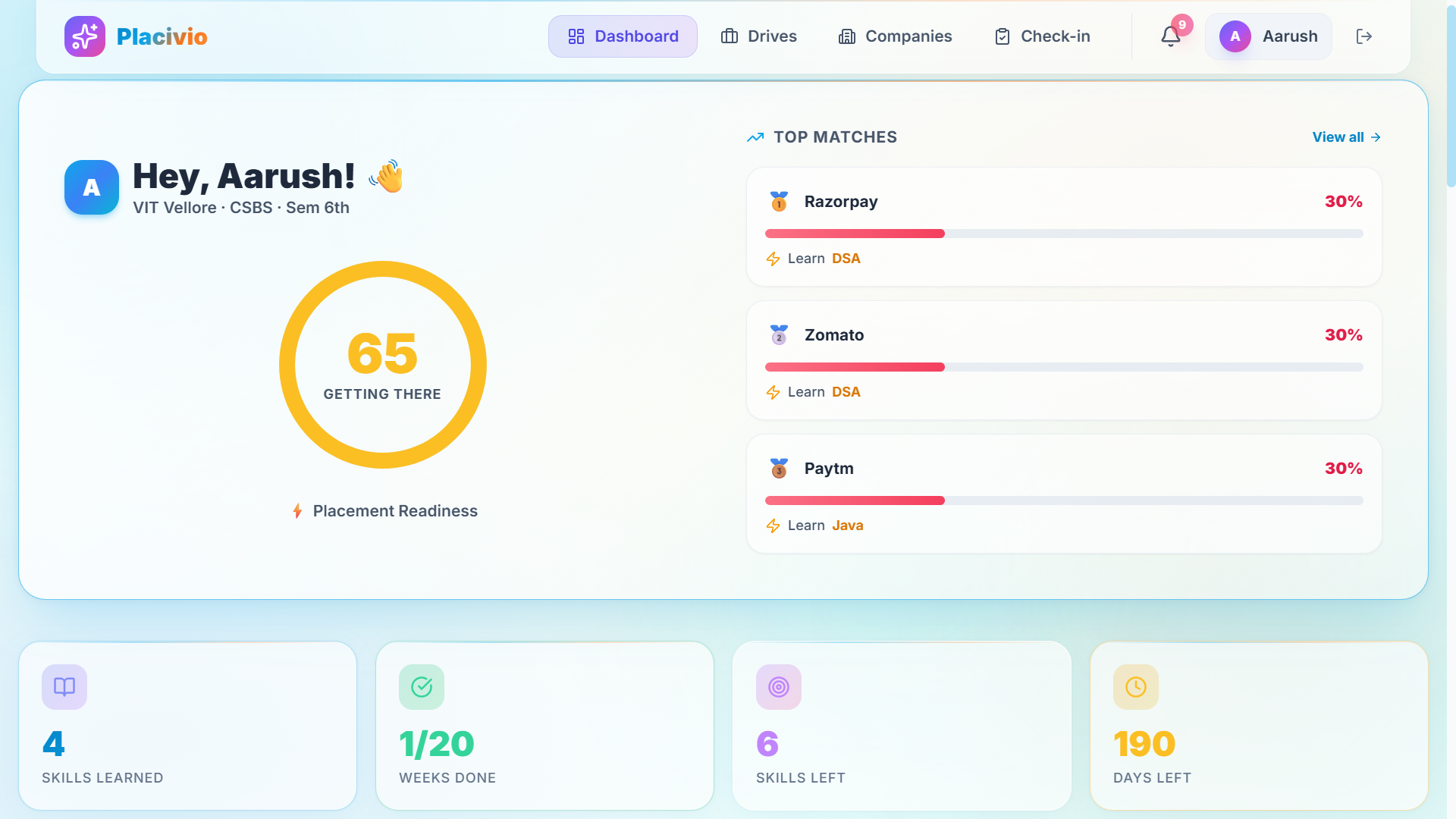This screenshot has height=819, width=1456.
Task: Click the blue A avatar beside the greeting
Action: 92,187
